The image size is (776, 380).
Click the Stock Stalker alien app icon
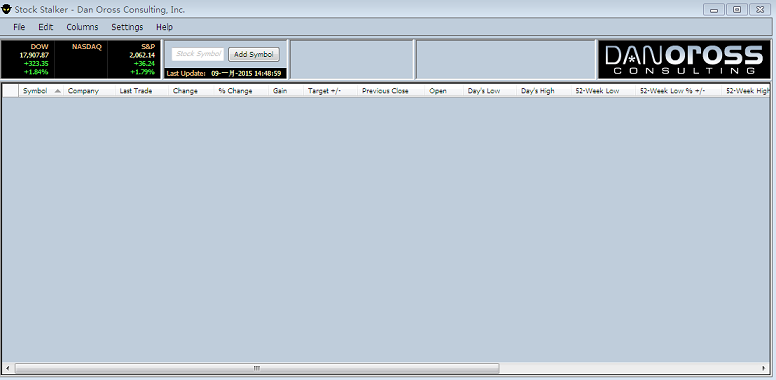pyautogui.click(x=6, y=9)
